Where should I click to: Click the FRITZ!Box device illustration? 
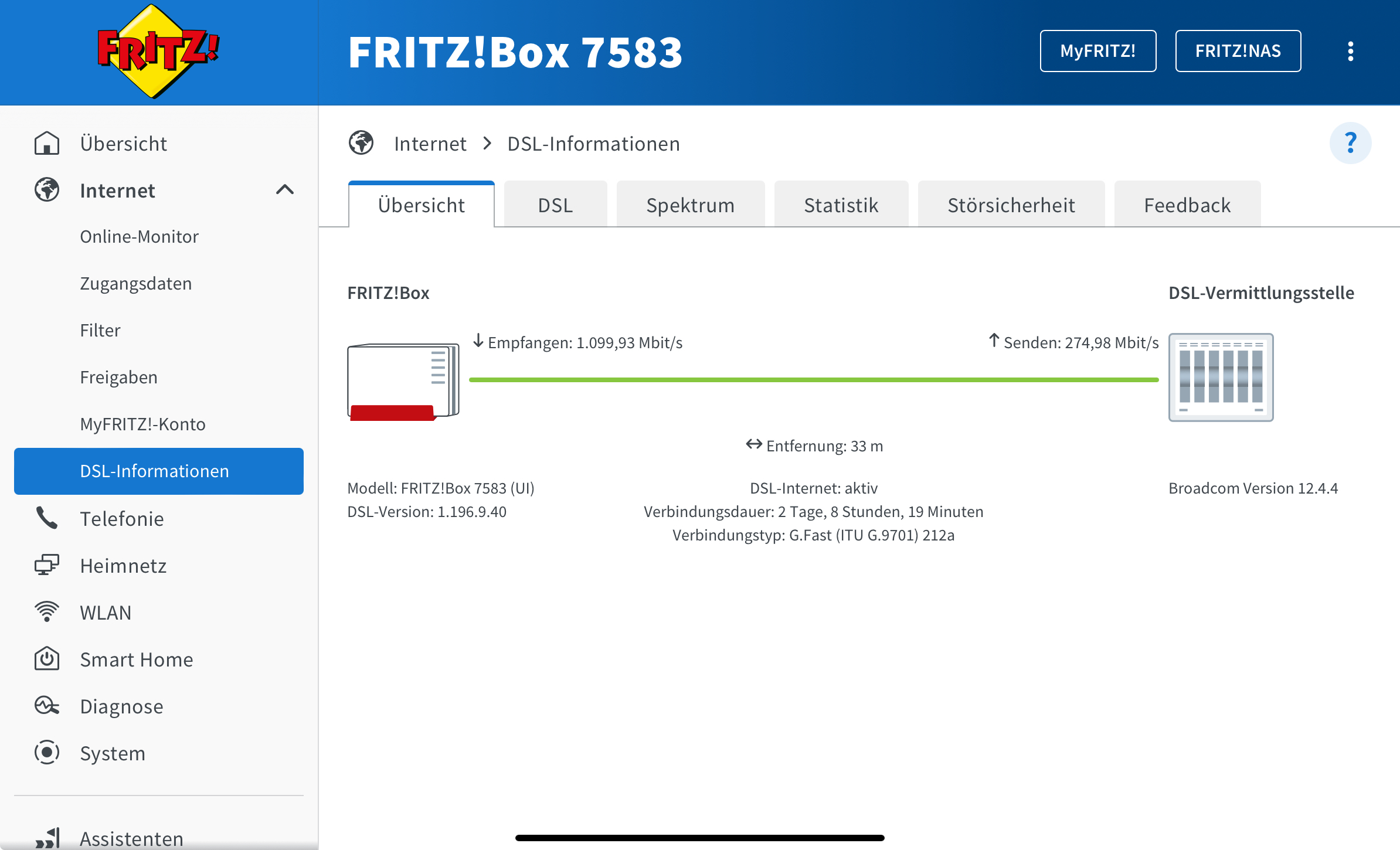tap(403, 382)
